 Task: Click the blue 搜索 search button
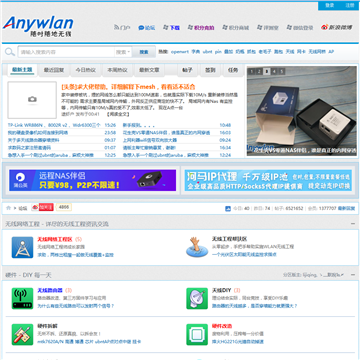click(144, 52)
